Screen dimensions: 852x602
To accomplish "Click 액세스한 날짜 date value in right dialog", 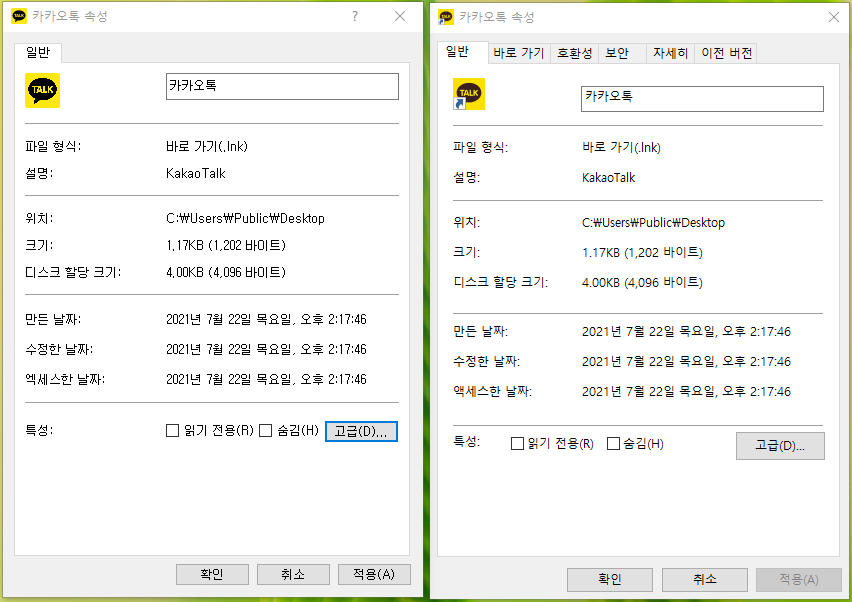I will [686, 392].
